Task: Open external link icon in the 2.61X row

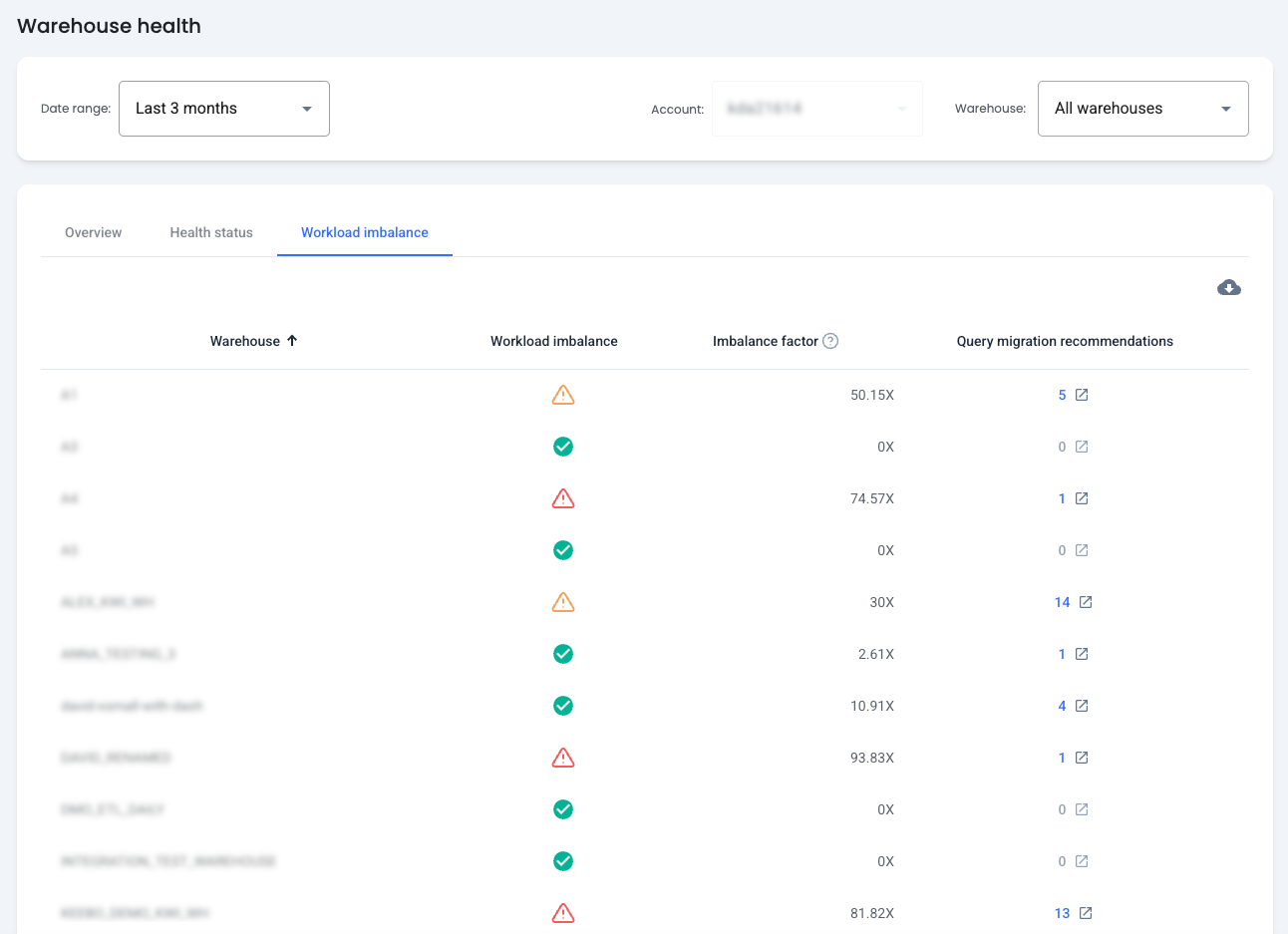Action: coord(1082,654)
